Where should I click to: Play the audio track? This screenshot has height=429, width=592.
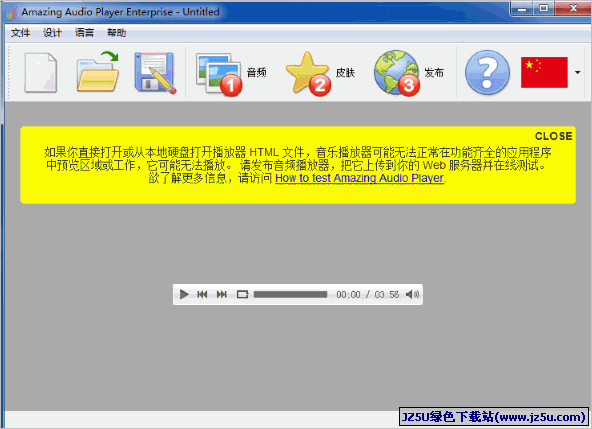point(184,294)
